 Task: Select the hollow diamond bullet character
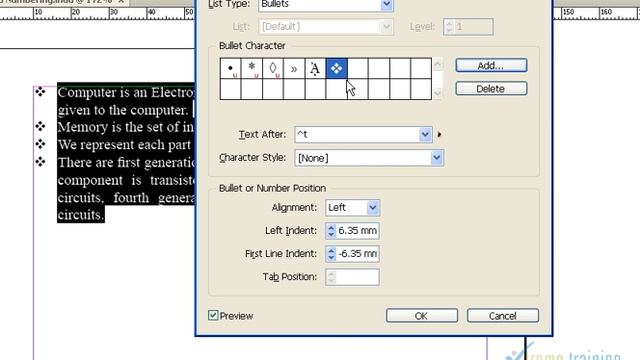[x=273, y=68]
